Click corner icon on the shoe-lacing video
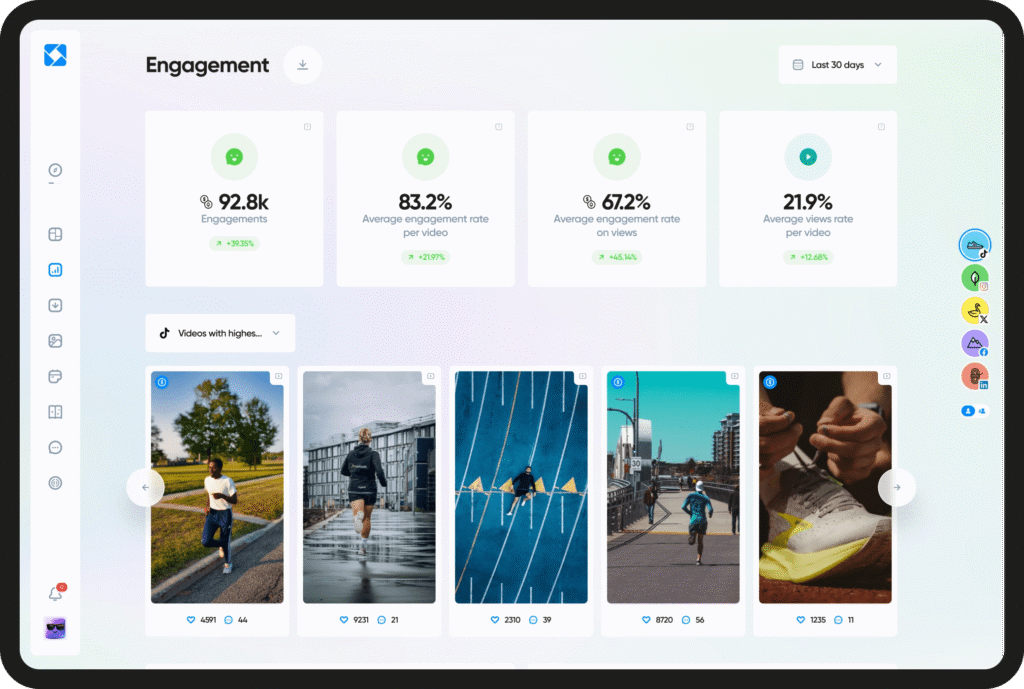The image size is (1024, 689). tap(887, 376)
